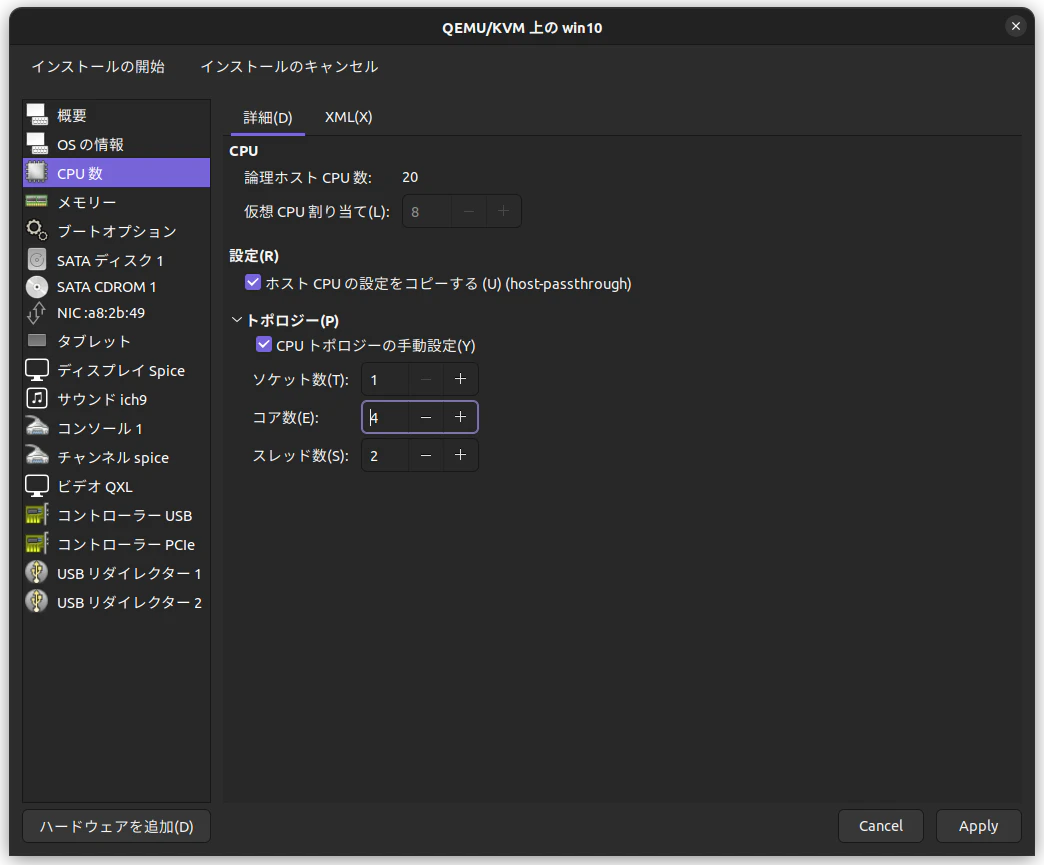Open the NIC :a8:2b:49 network icon
The image size is (1044, 865).
pyautogui.click(x=37, y=312)
